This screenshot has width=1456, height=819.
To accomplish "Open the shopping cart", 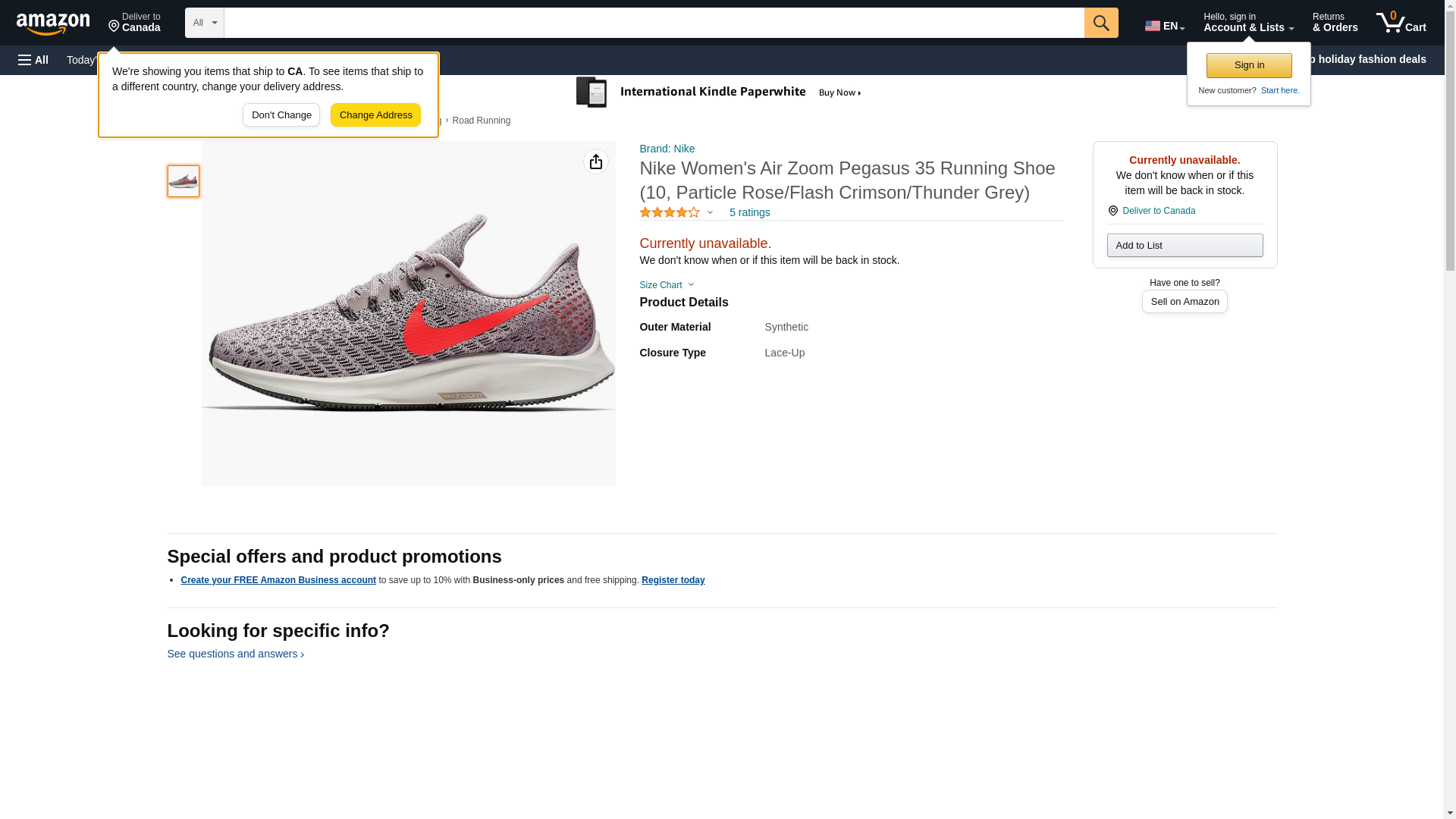I will pos(1401,23).
